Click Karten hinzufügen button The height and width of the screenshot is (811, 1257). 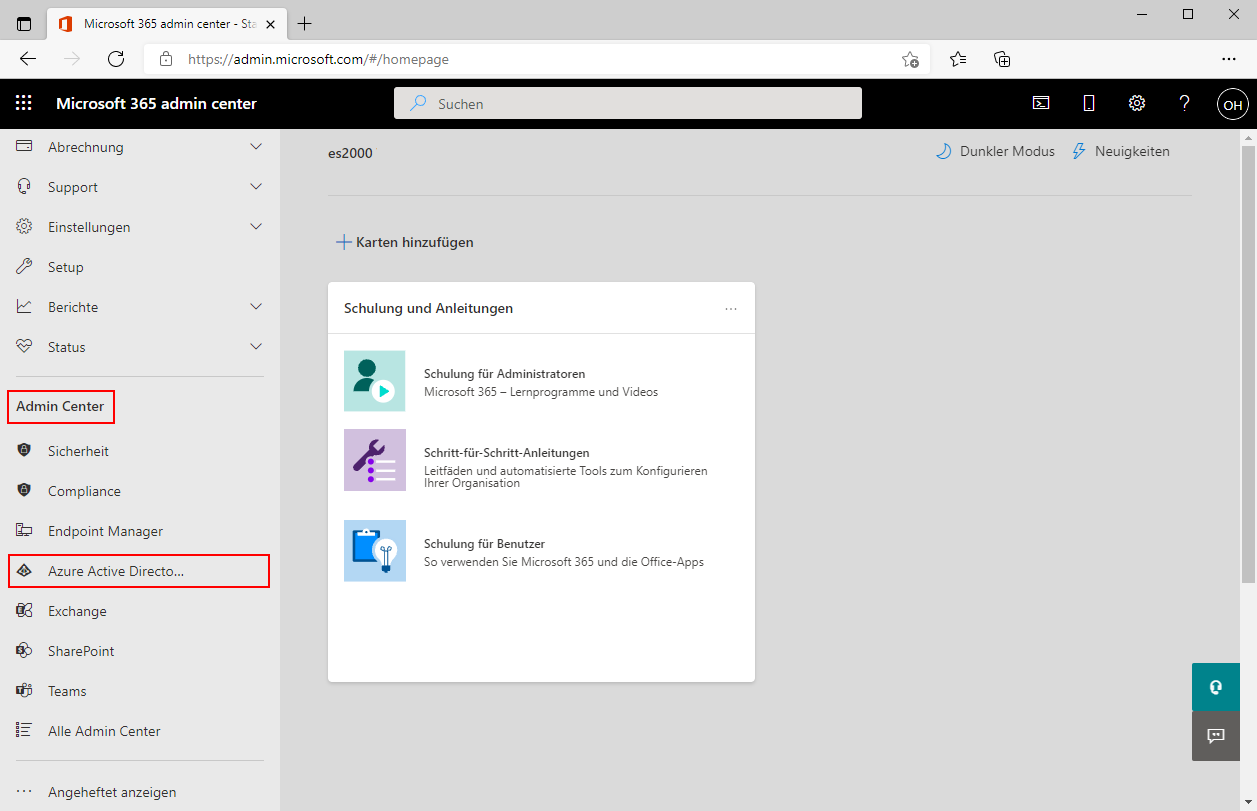[405, 242]
